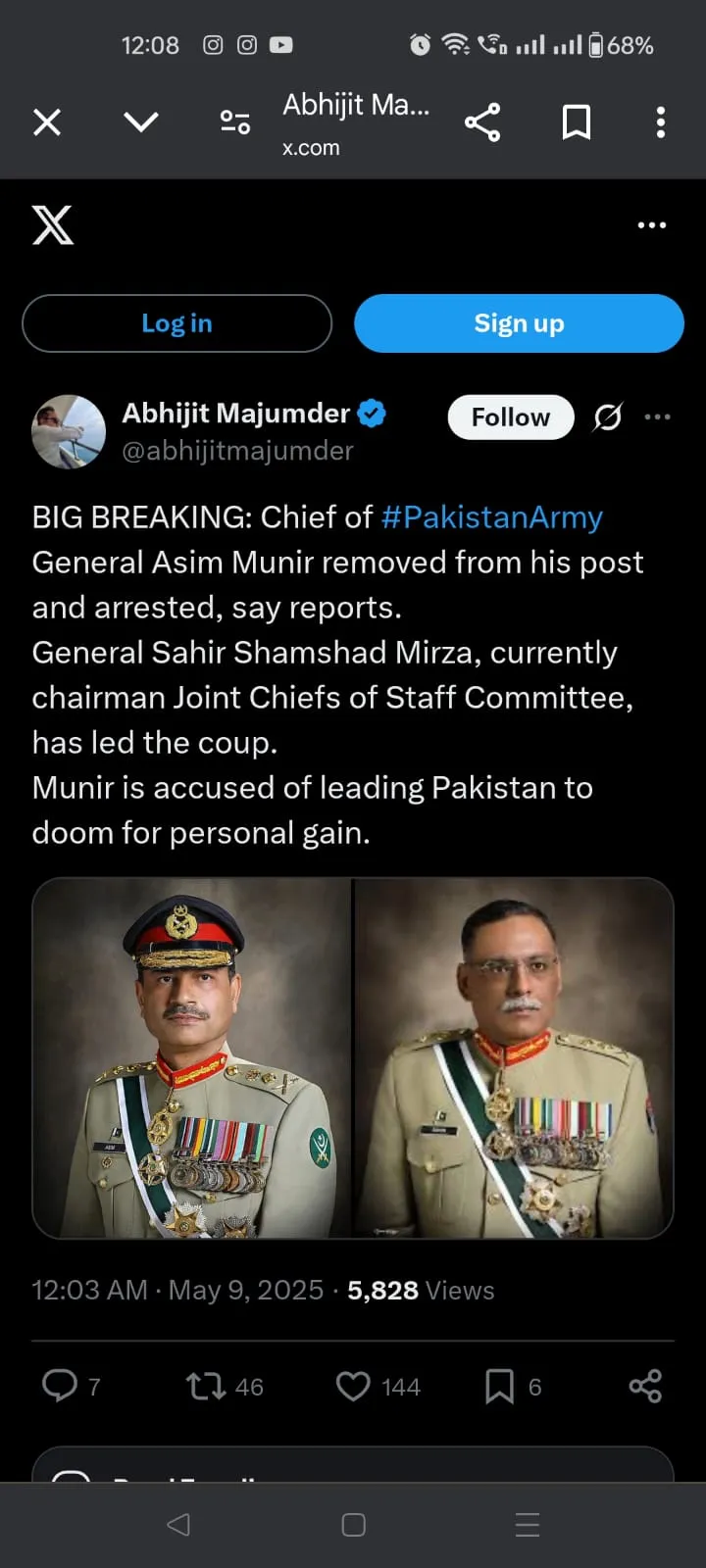Image resolution: width=706 pixels, height=1568 pixels.
Task: Tap the browser share icon
Action: click(481, 122)
